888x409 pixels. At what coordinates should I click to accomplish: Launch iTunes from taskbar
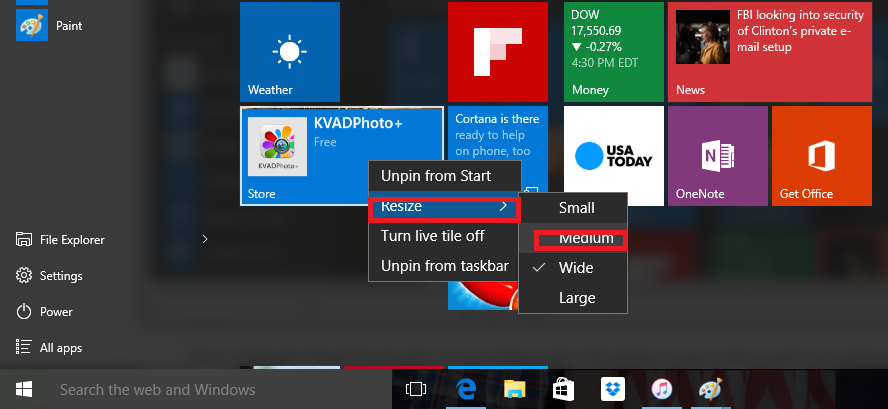coord(661,390)
